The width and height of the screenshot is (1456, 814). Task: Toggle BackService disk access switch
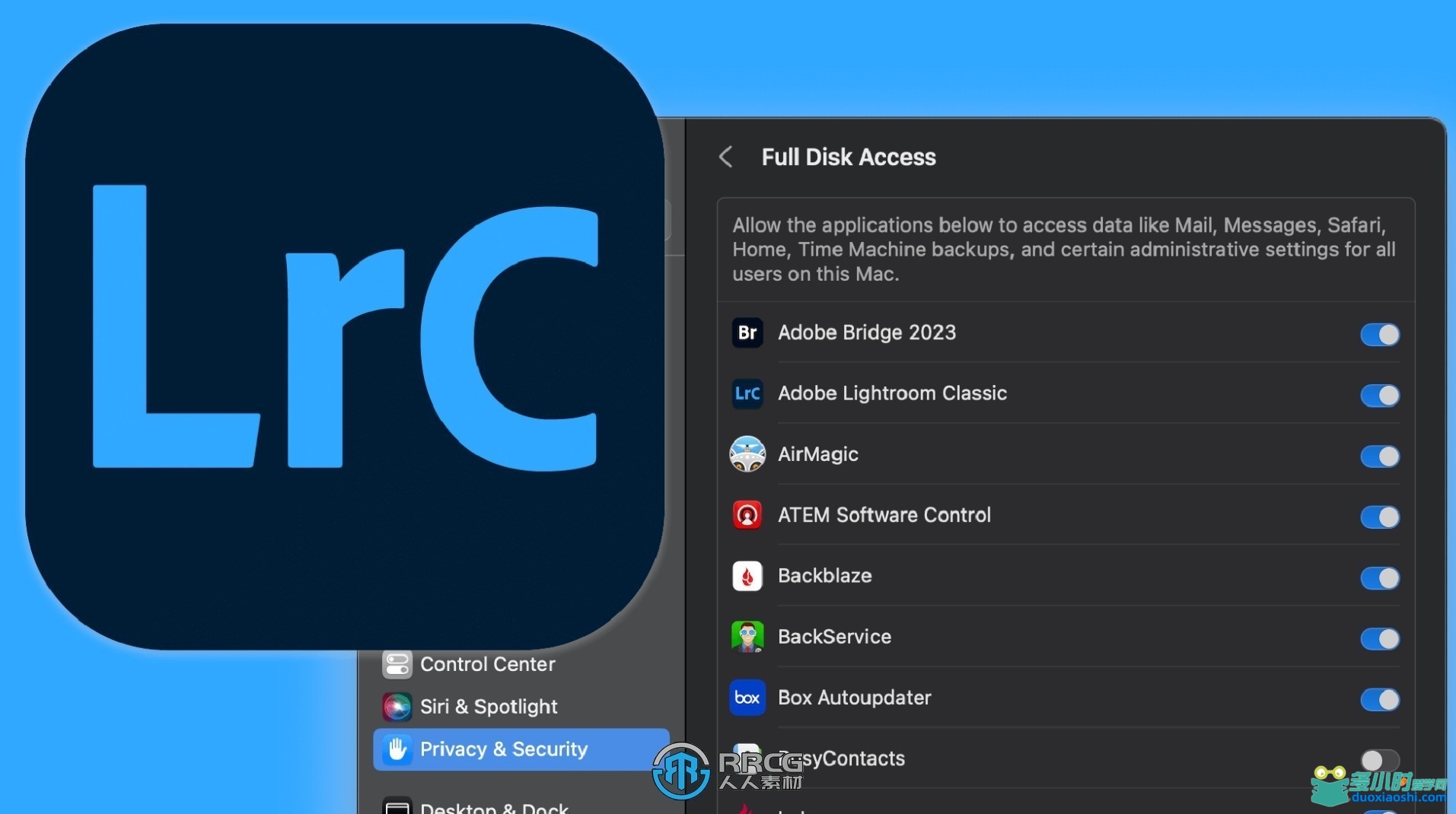(1379, 638)
